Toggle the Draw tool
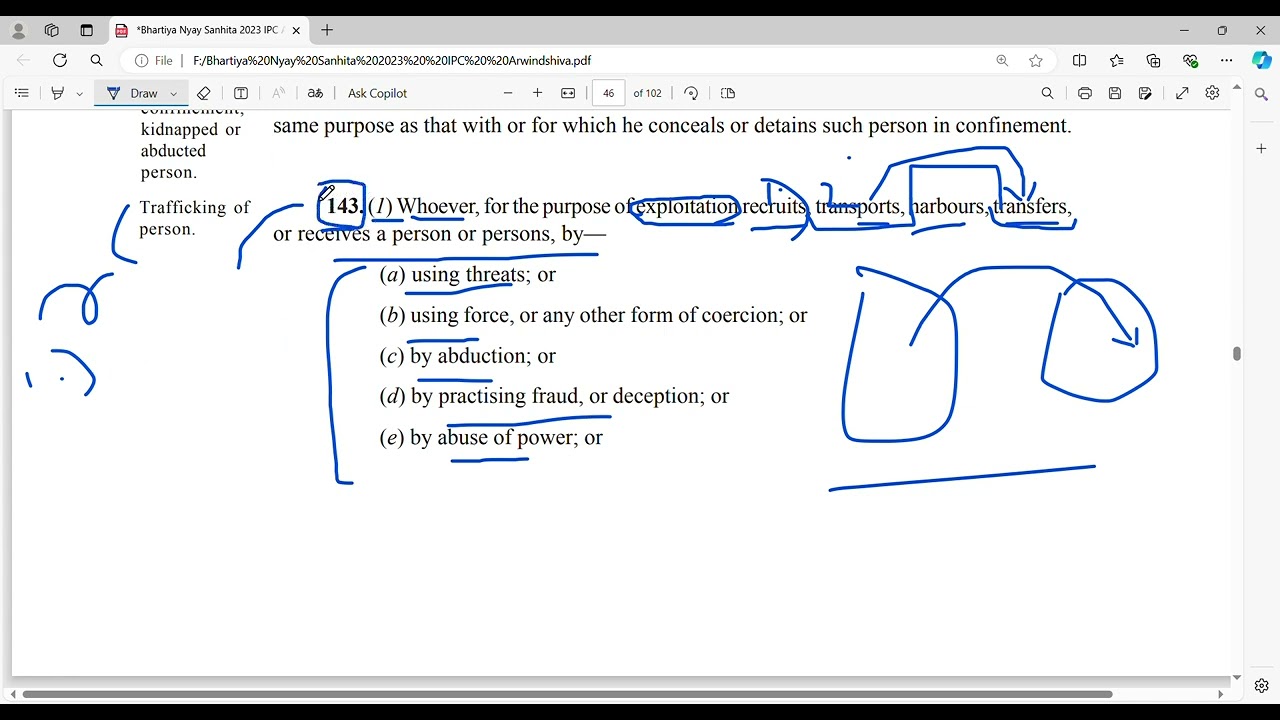 coord(132,93)
